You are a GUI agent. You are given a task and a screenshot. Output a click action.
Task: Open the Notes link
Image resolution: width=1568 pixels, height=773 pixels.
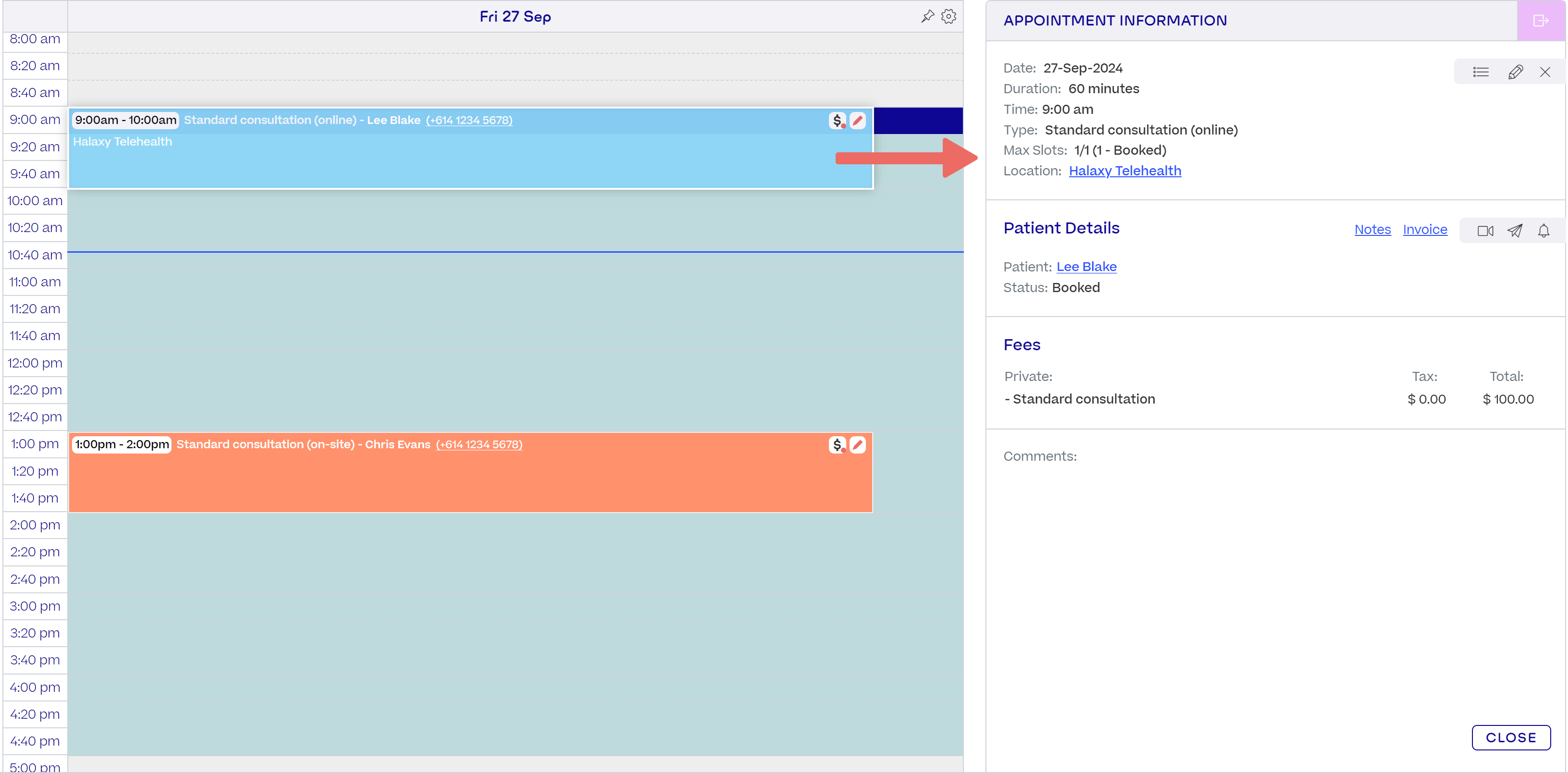click(x=1372, y=230)
